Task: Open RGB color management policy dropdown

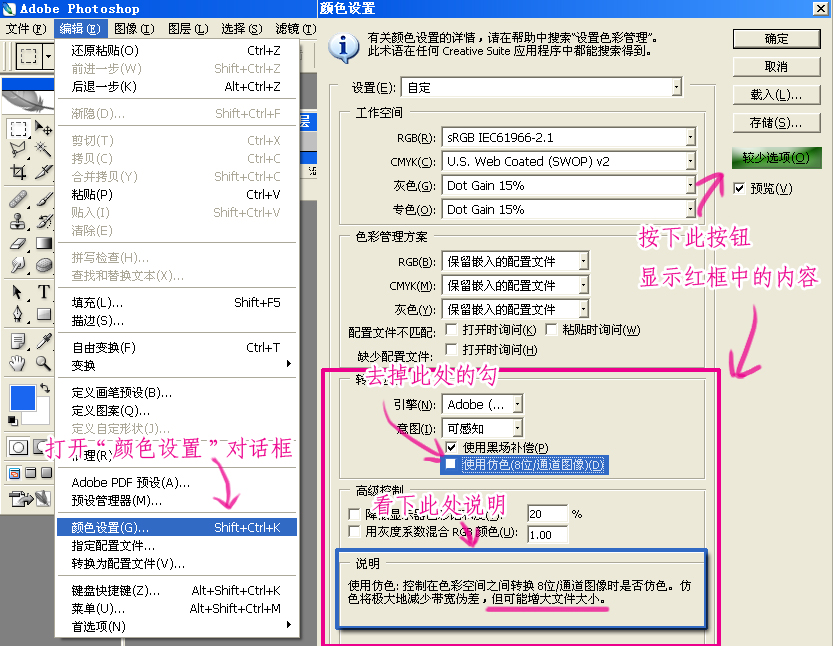Action: coord(515,261)
